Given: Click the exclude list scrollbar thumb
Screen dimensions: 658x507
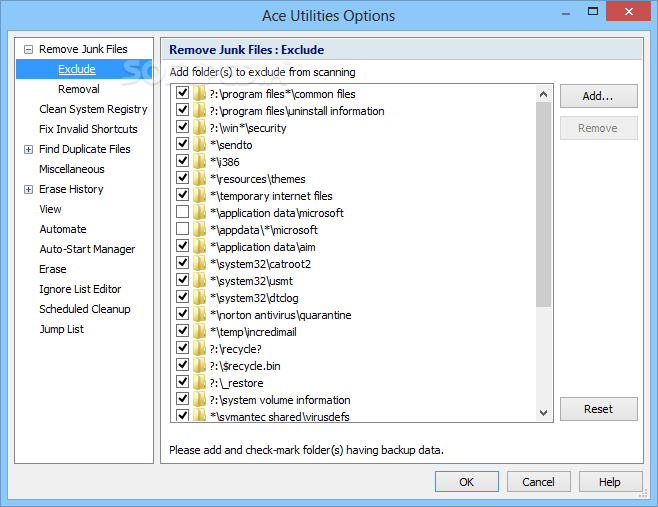Looking at the screenshot, I should [x=543, y=204].
